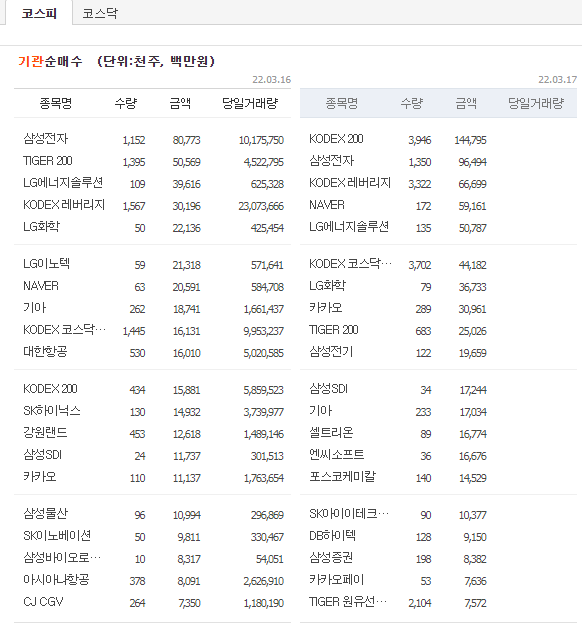Open 삼성물산 stock link
582x631 pixels.
[45, 514]
